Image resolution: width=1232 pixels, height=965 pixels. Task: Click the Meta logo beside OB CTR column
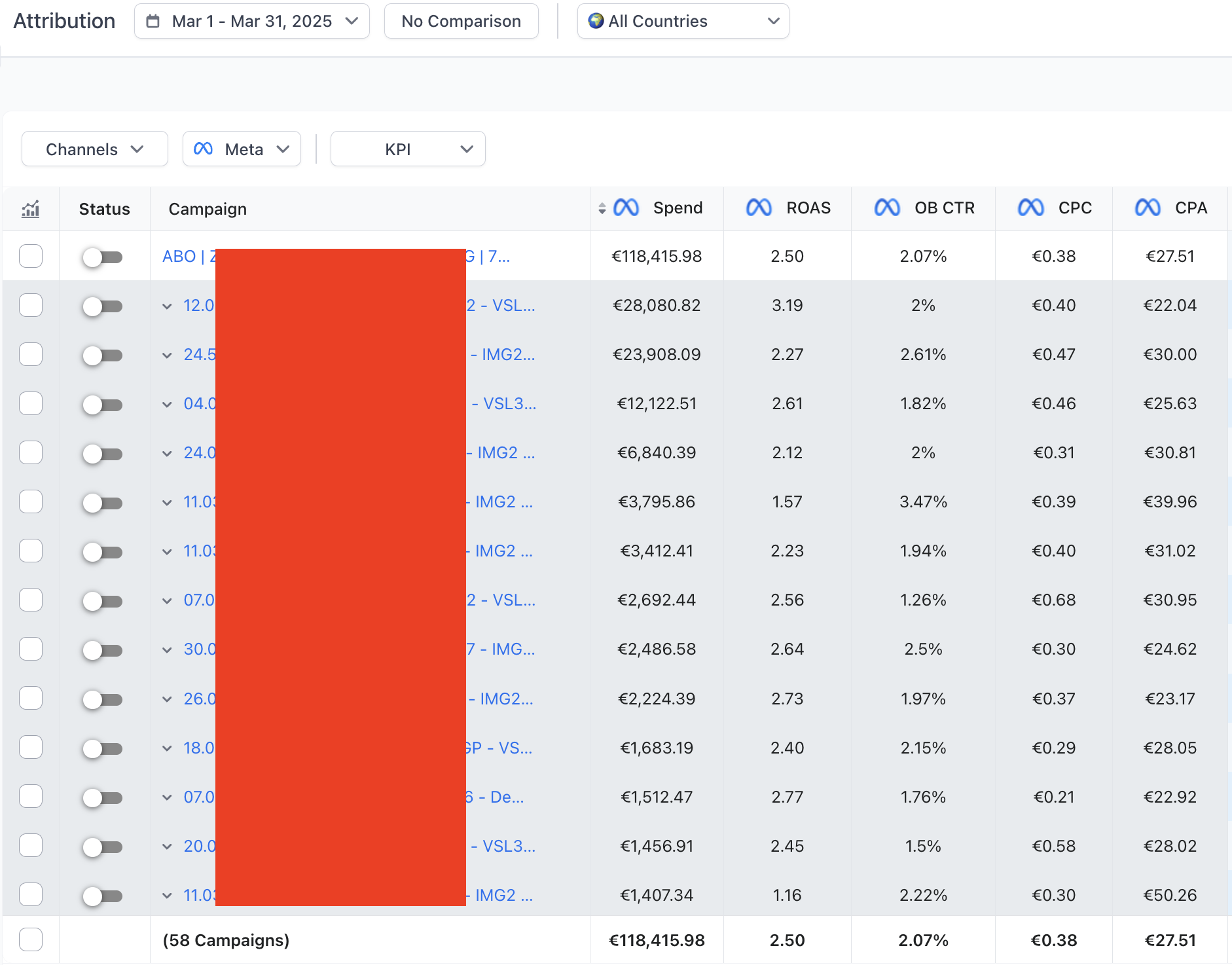(888, 208)
